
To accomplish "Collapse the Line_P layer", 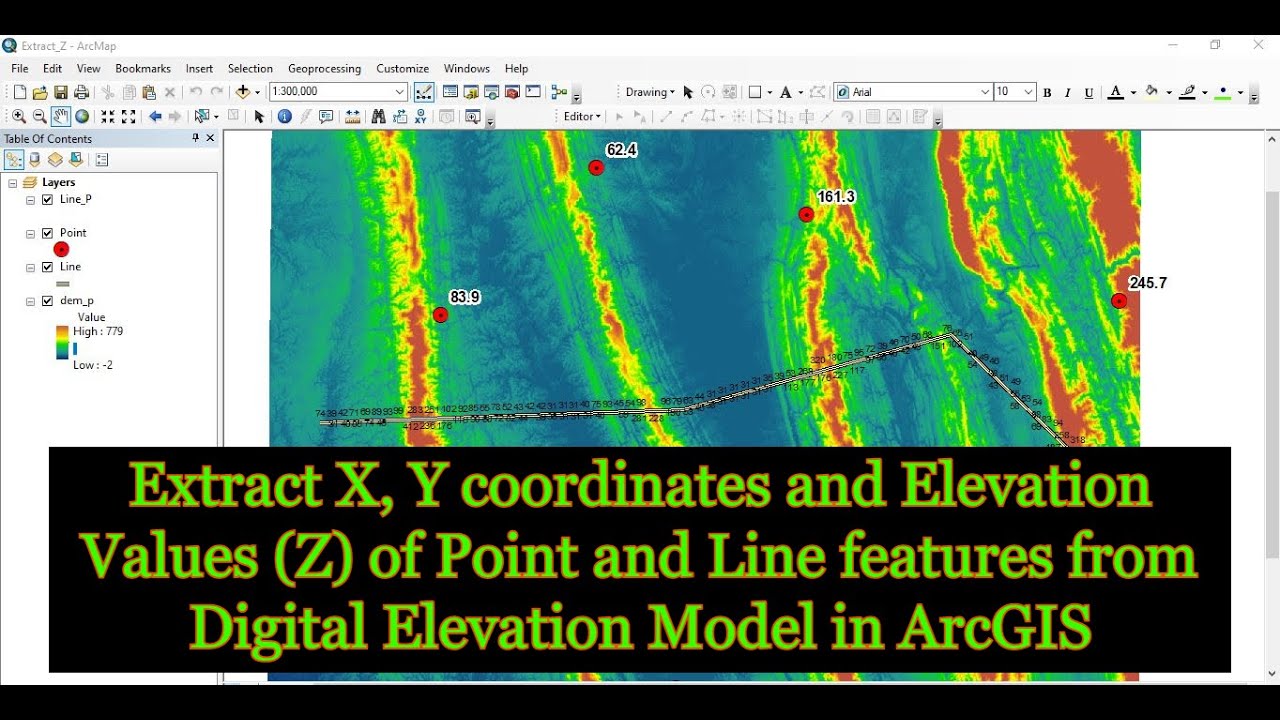I will point(31,199).
